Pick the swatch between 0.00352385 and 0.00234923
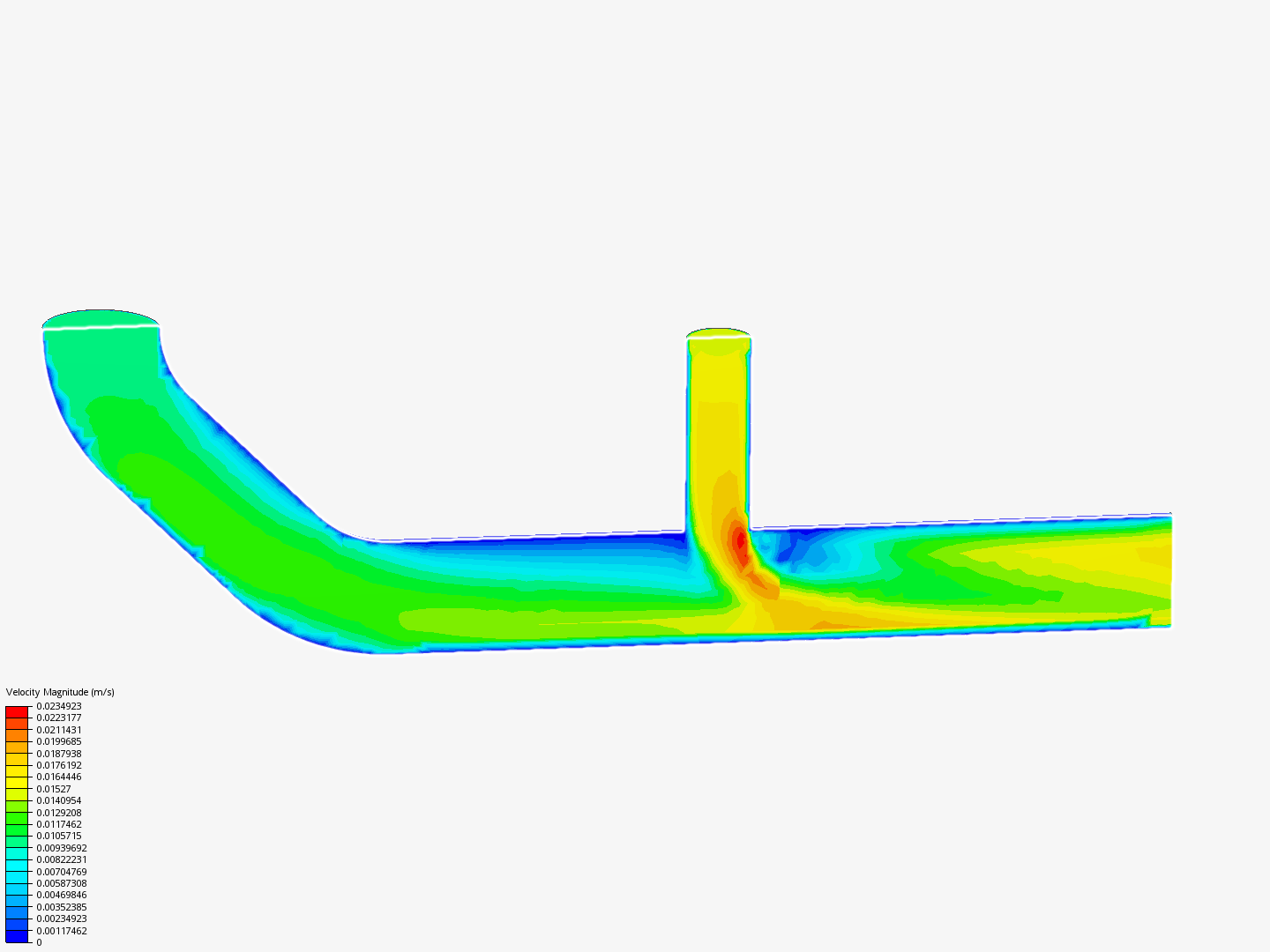Screen dimensions: 1270x952 (17, 913)
